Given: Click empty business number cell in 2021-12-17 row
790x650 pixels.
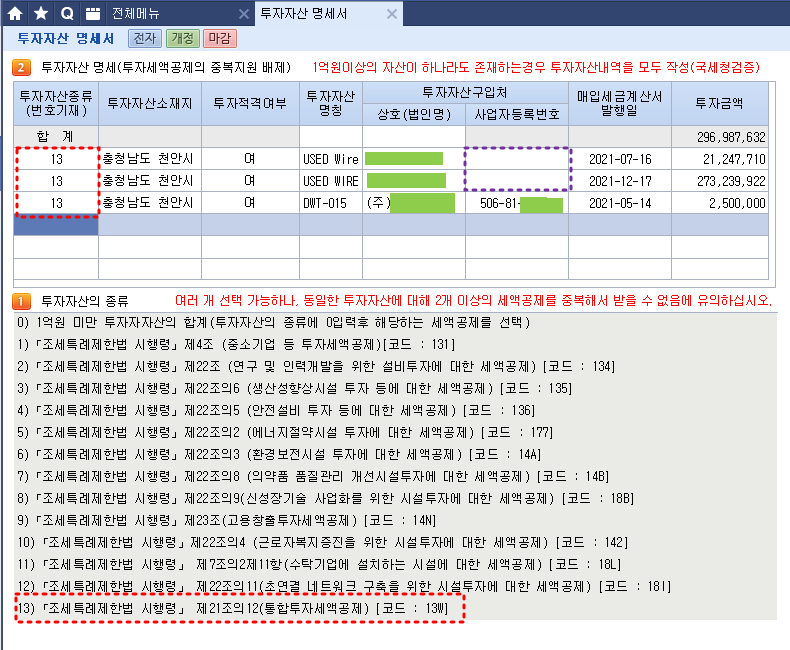Looking at the screenshot, I should coord(517,181).
